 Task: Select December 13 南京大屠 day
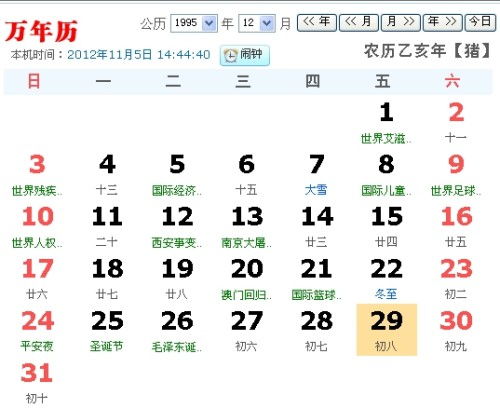click(x=247, y=227)
